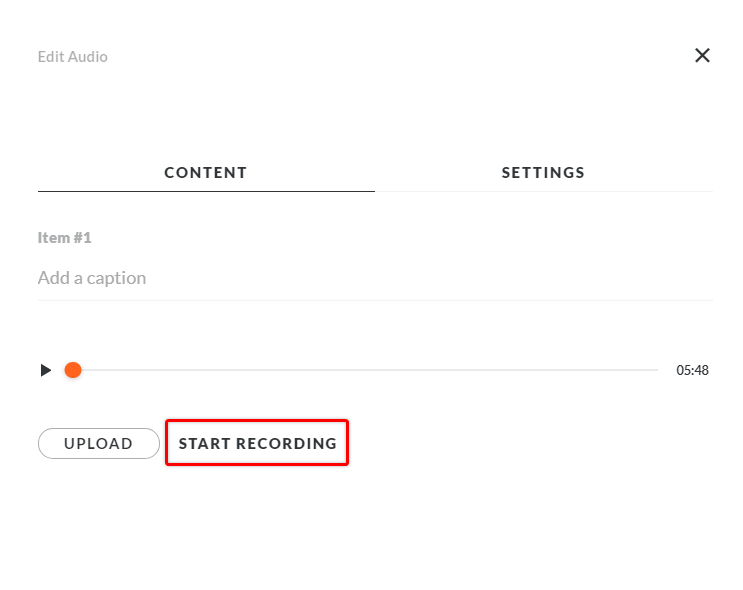Click the orange playhead knob

(73, 370)
